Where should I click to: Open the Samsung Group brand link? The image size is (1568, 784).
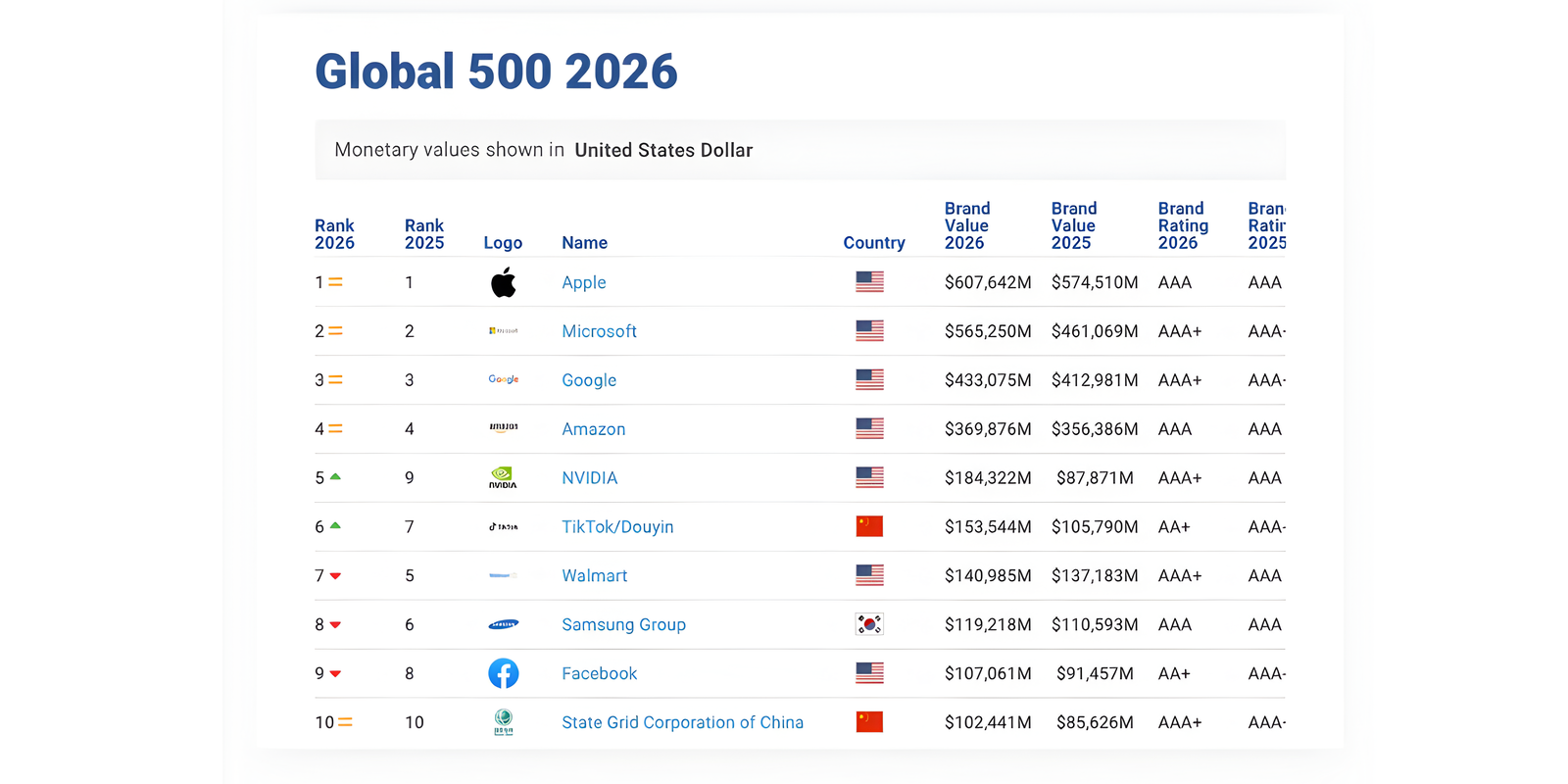click(x=623, y=625)
